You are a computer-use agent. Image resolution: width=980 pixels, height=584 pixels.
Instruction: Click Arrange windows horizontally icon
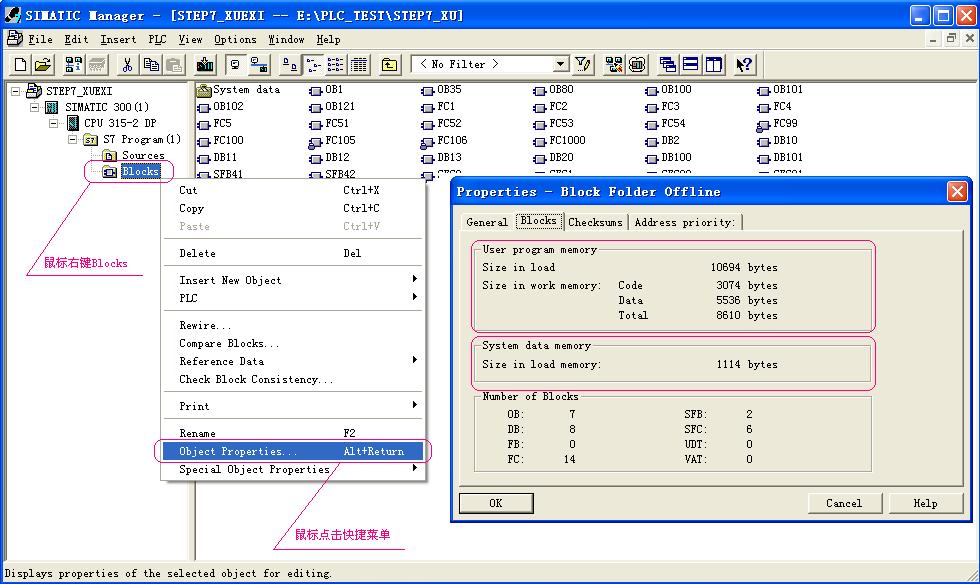[x=691, y=64]
